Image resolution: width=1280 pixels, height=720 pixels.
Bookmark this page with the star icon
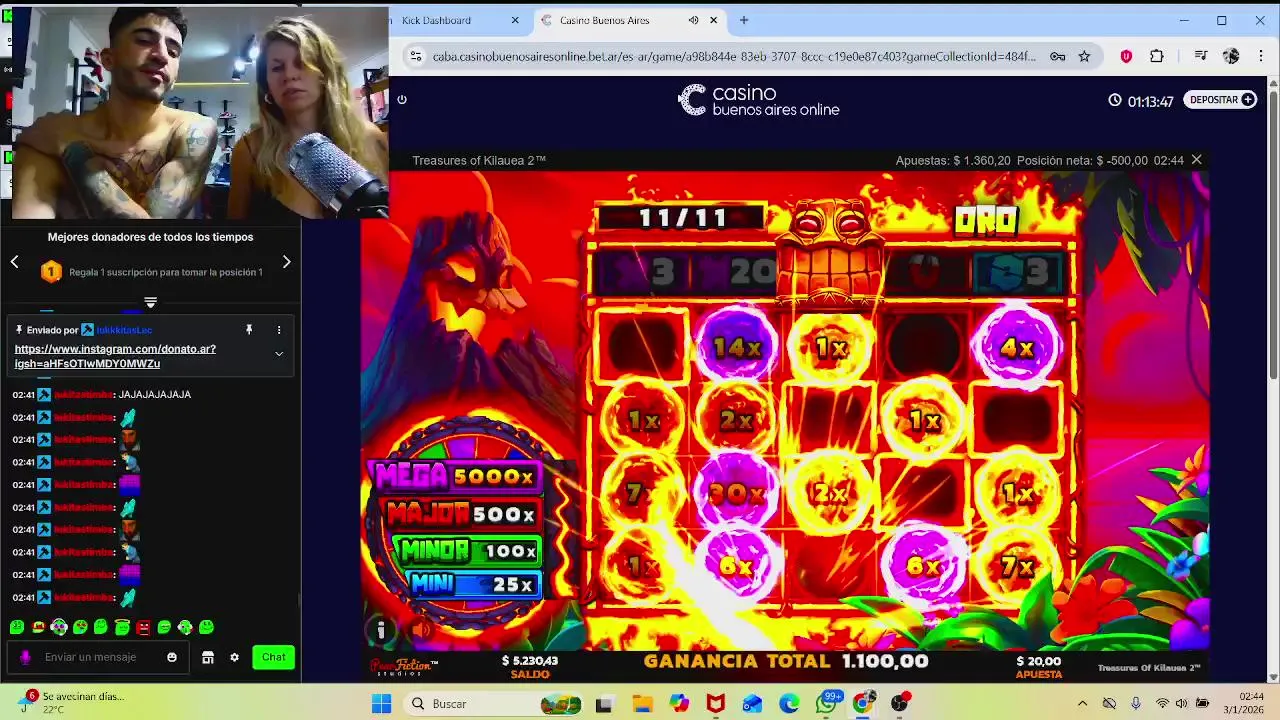(1084, 57)
